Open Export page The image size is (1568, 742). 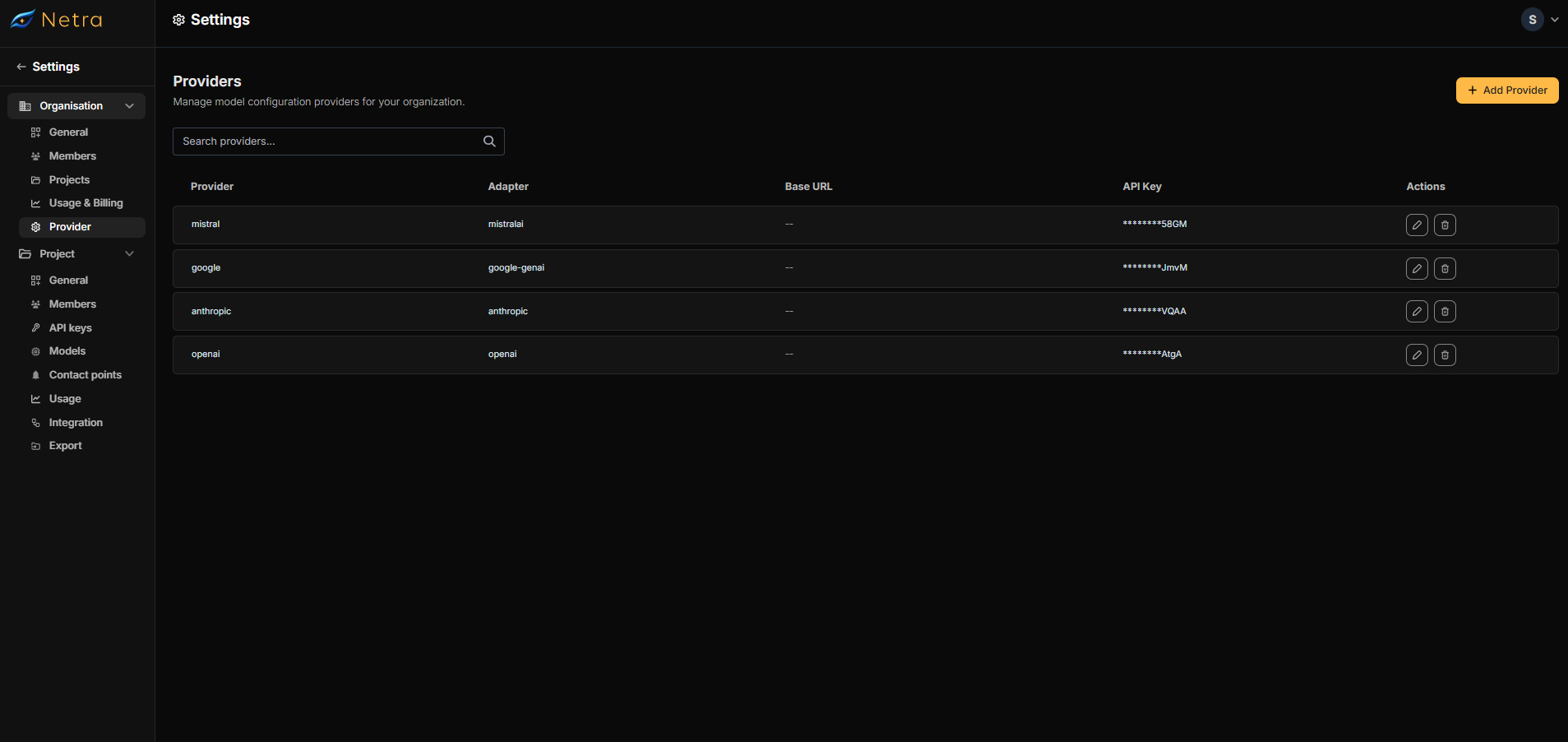tap(65, 446)
